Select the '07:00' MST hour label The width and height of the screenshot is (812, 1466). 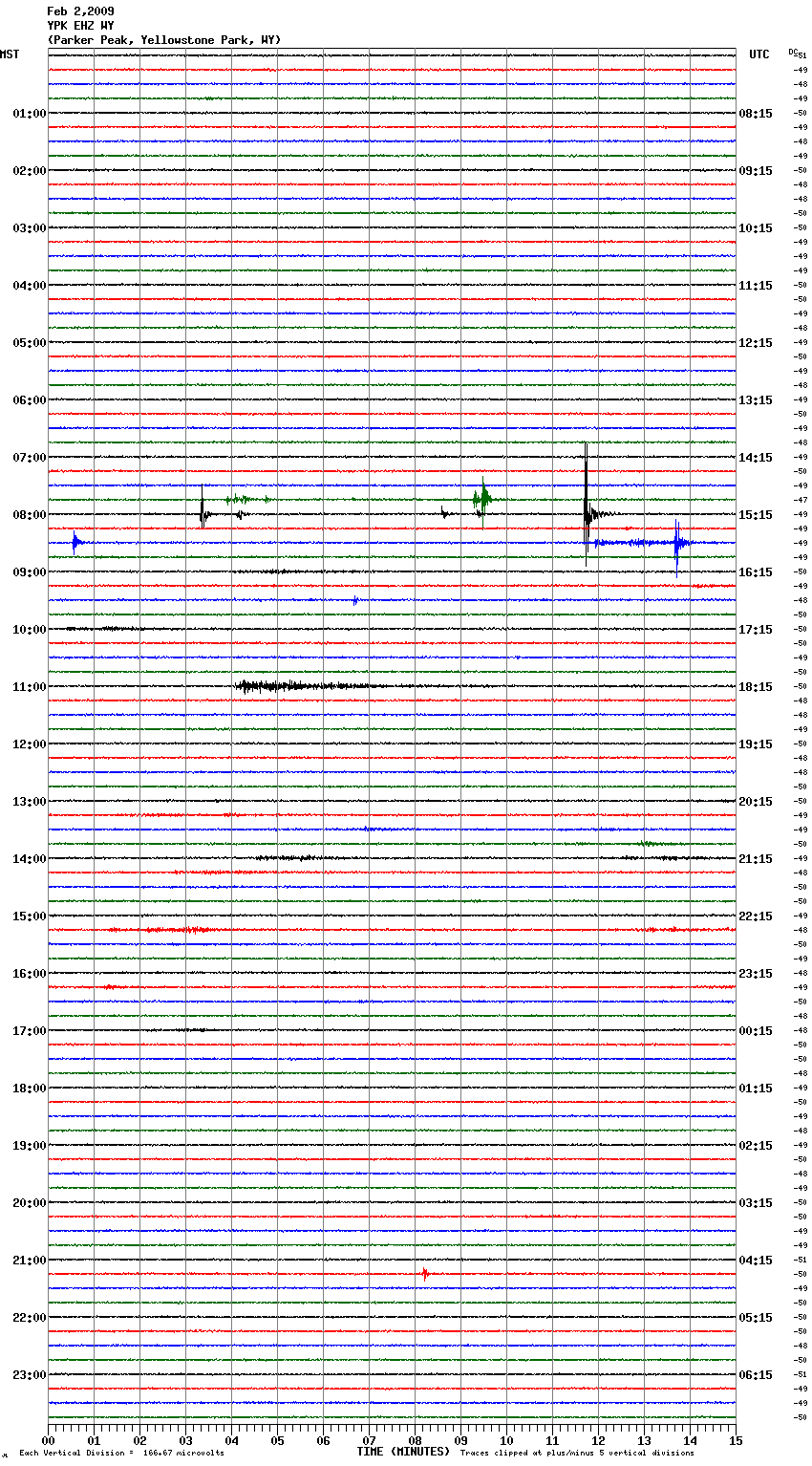click(30, 458)
